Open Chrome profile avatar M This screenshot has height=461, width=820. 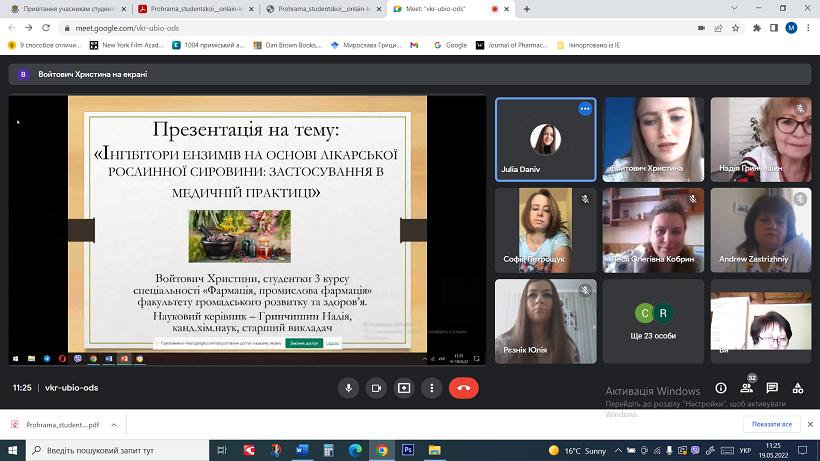point(791,28)
